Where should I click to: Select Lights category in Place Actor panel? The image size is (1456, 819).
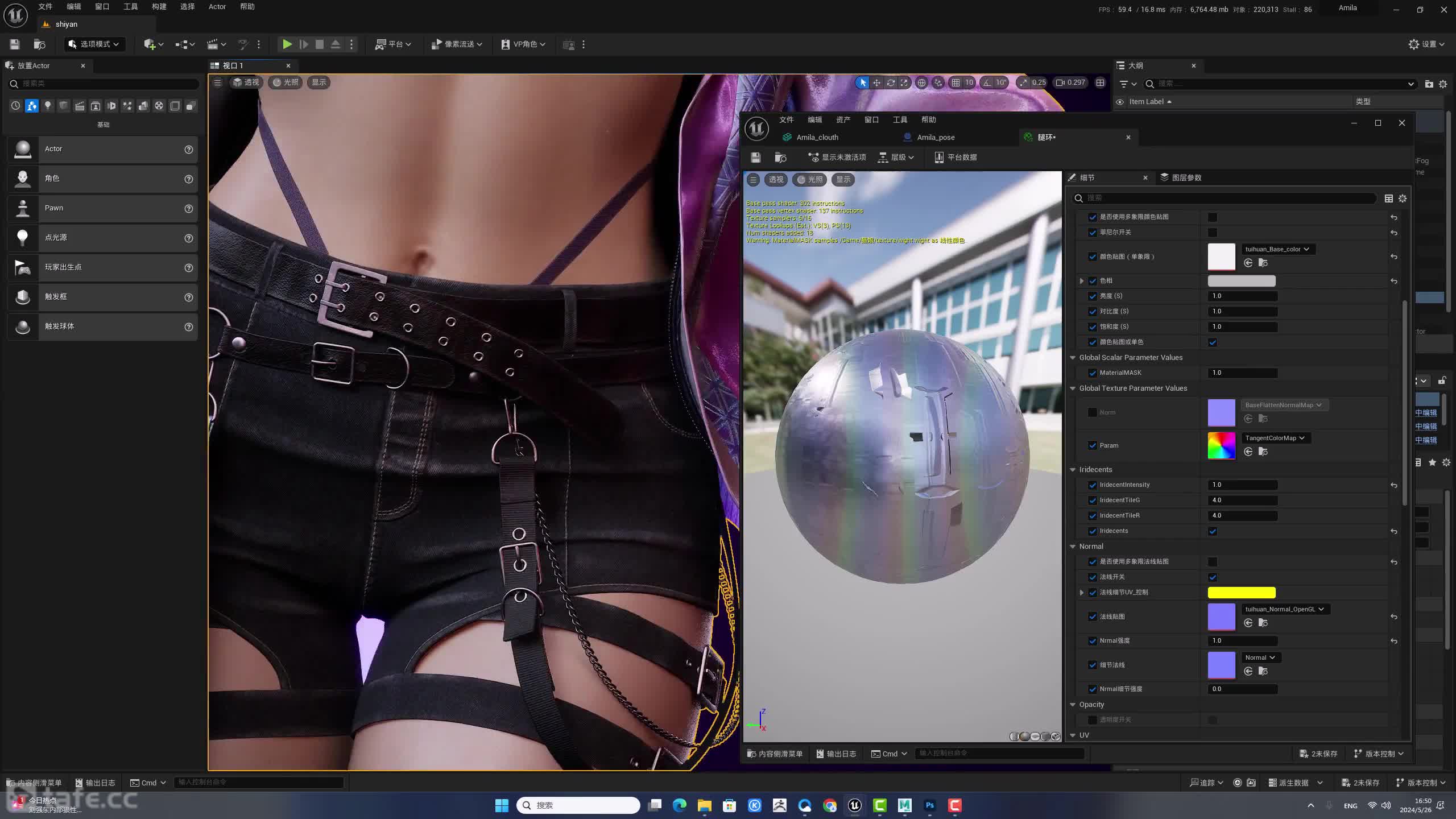pos(48,106)
